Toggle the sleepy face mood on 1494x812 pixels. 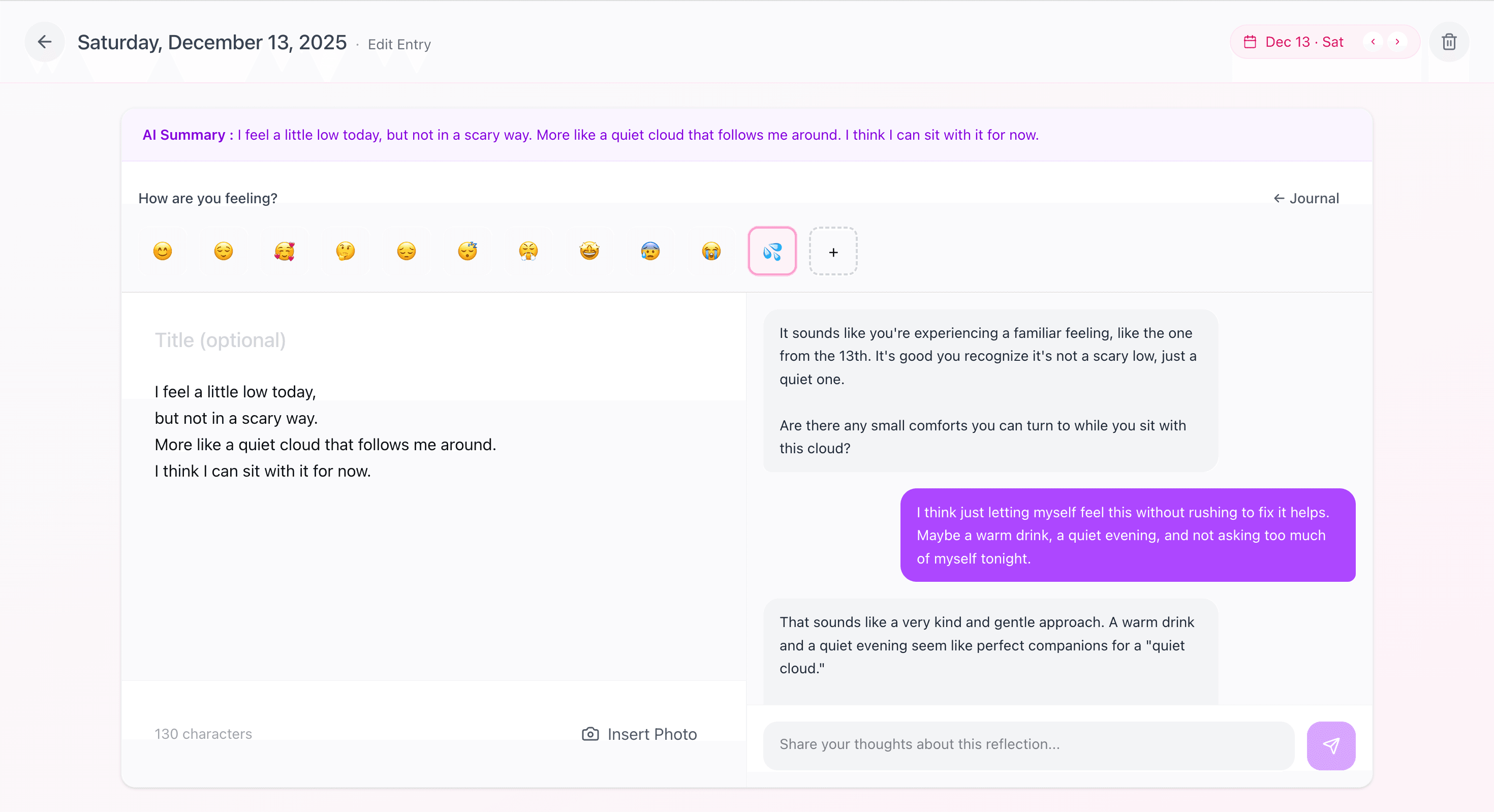coord(467,251)
